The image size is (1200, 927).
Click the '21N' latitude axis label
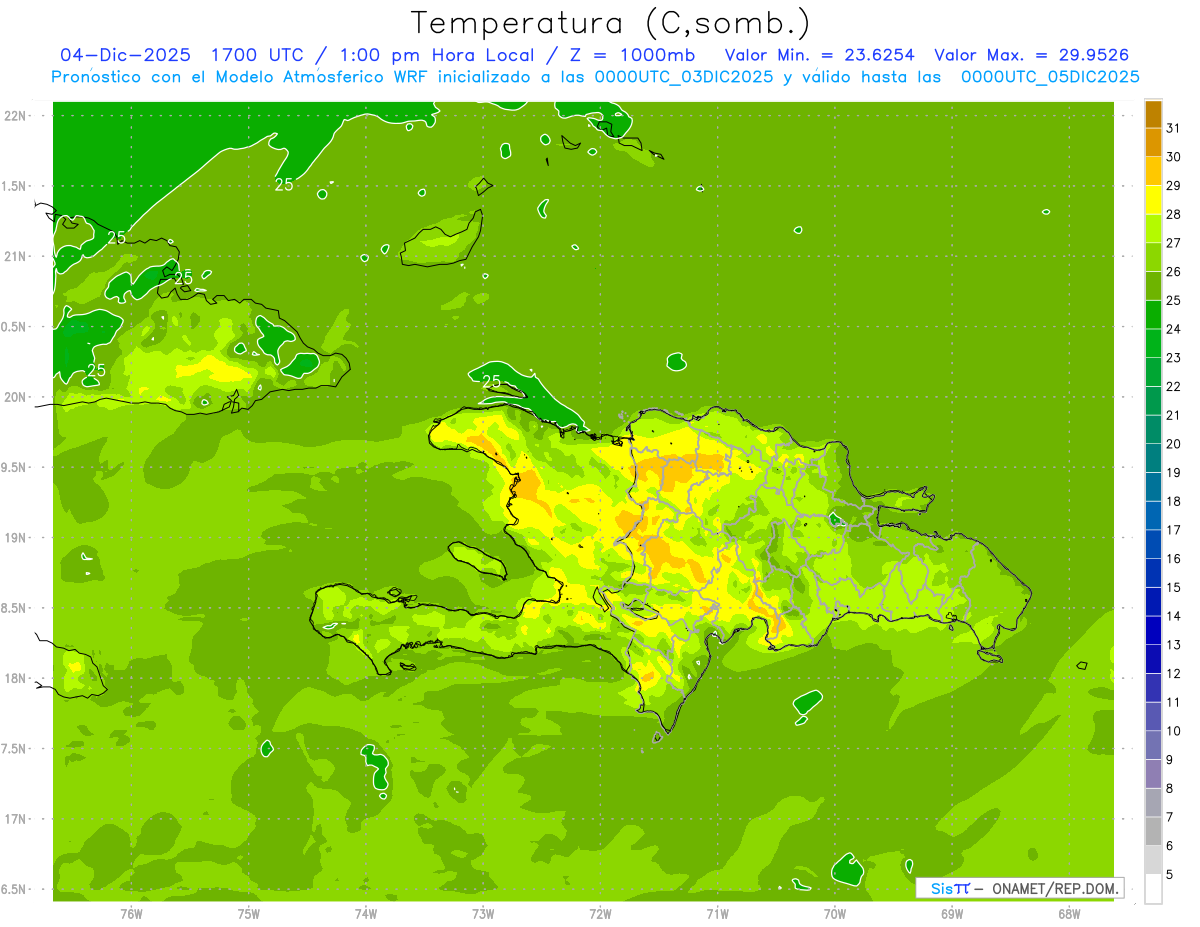point(17,257)
